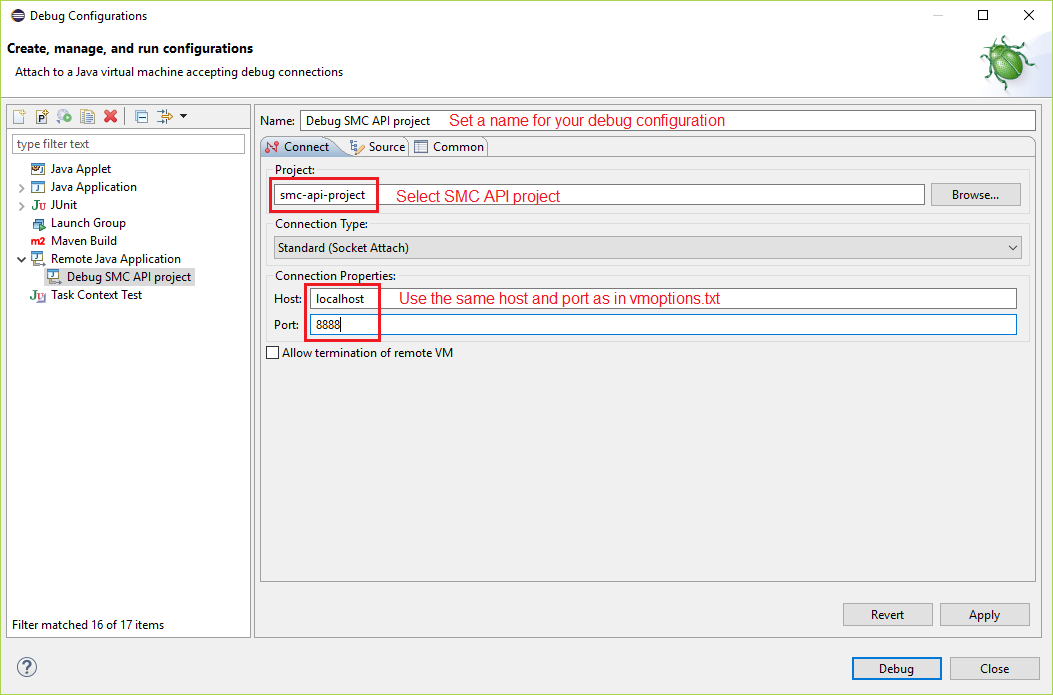Enable Allow termination of remote VM
Image resolution: width=1053 pixels, height=695 pixels.
pyautogui.click(x=271, y=352)
